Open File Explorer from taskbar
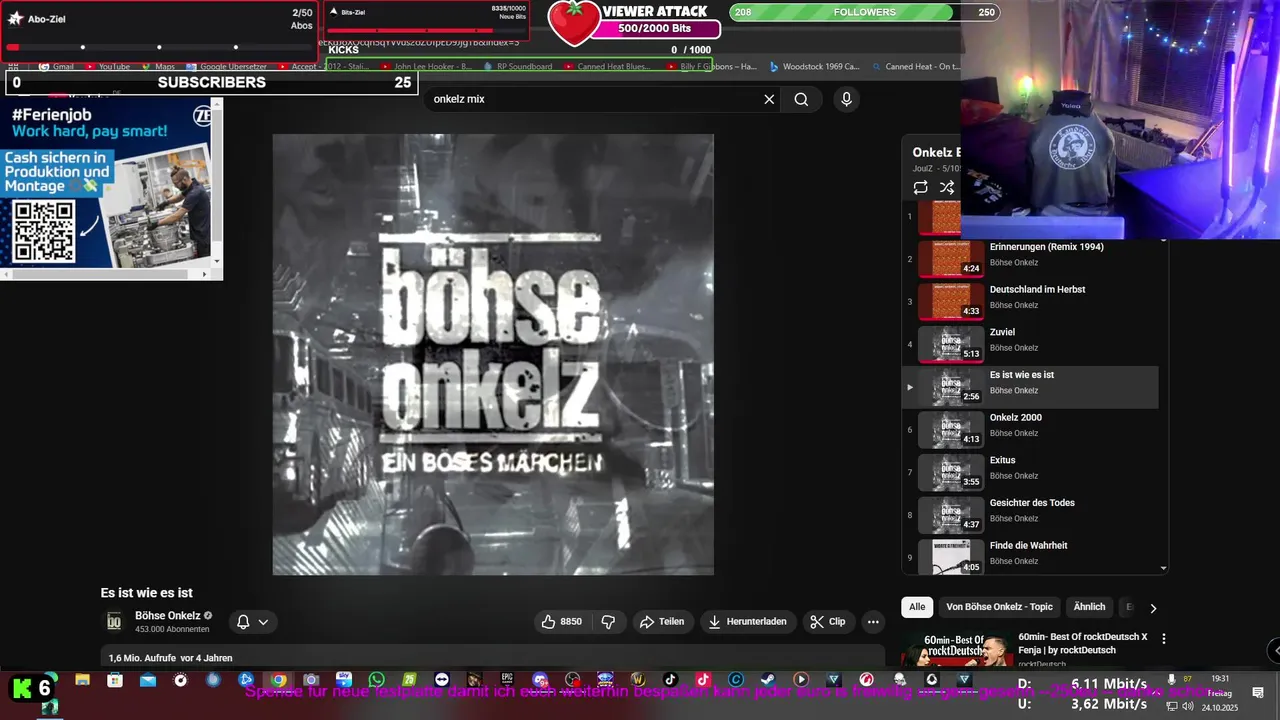Viewport: 1280px width, 720px height. 82,680
